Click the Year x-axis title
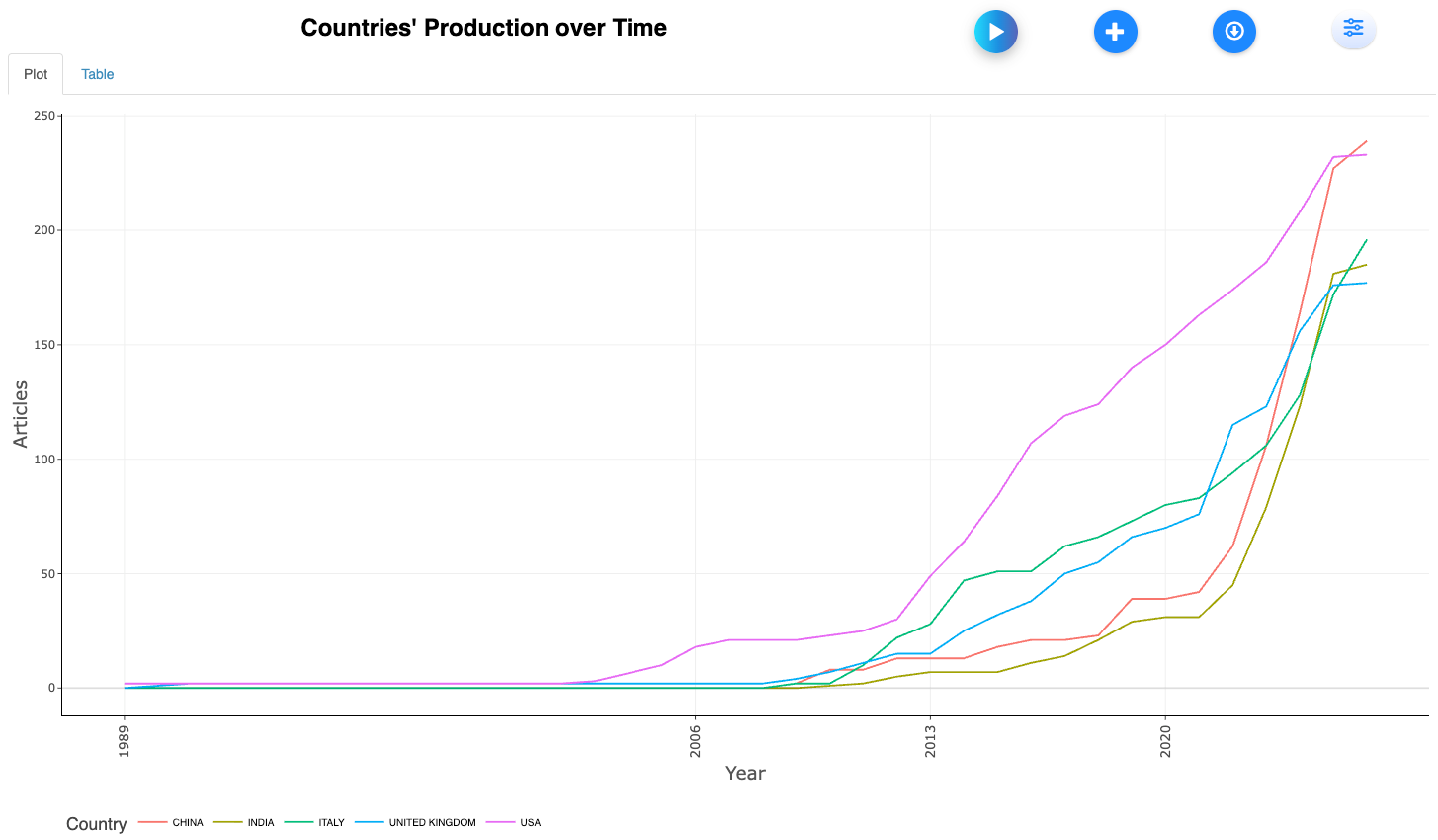1438x840 pixels. pos(745,773)
